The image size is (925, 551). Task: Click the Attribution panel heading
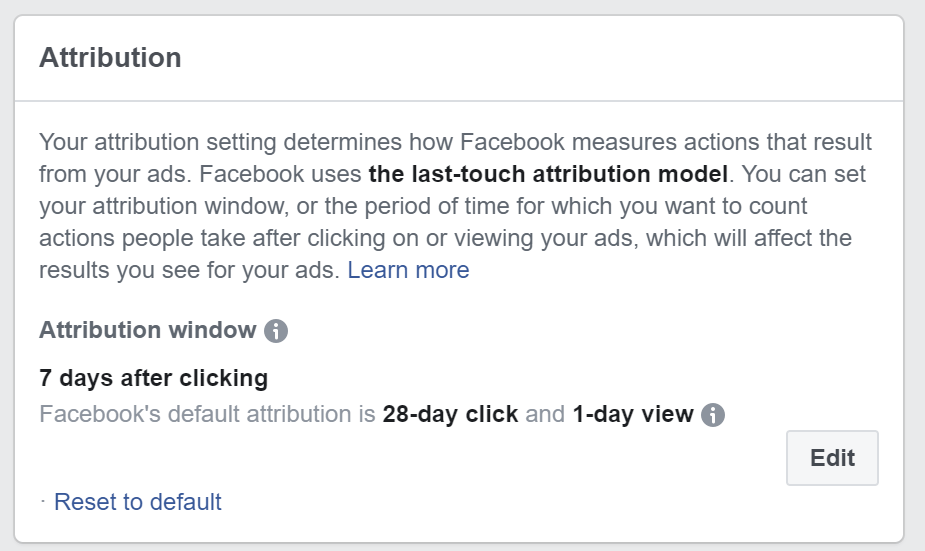(110, 58)
